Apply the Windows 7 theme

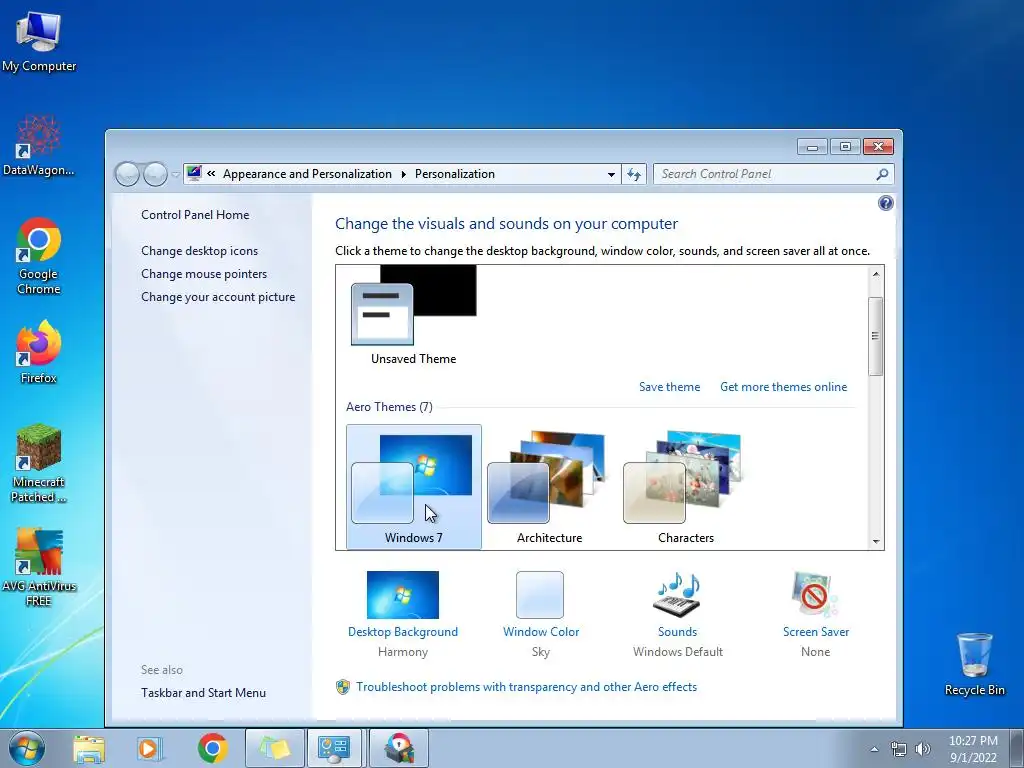pos(413,487)
